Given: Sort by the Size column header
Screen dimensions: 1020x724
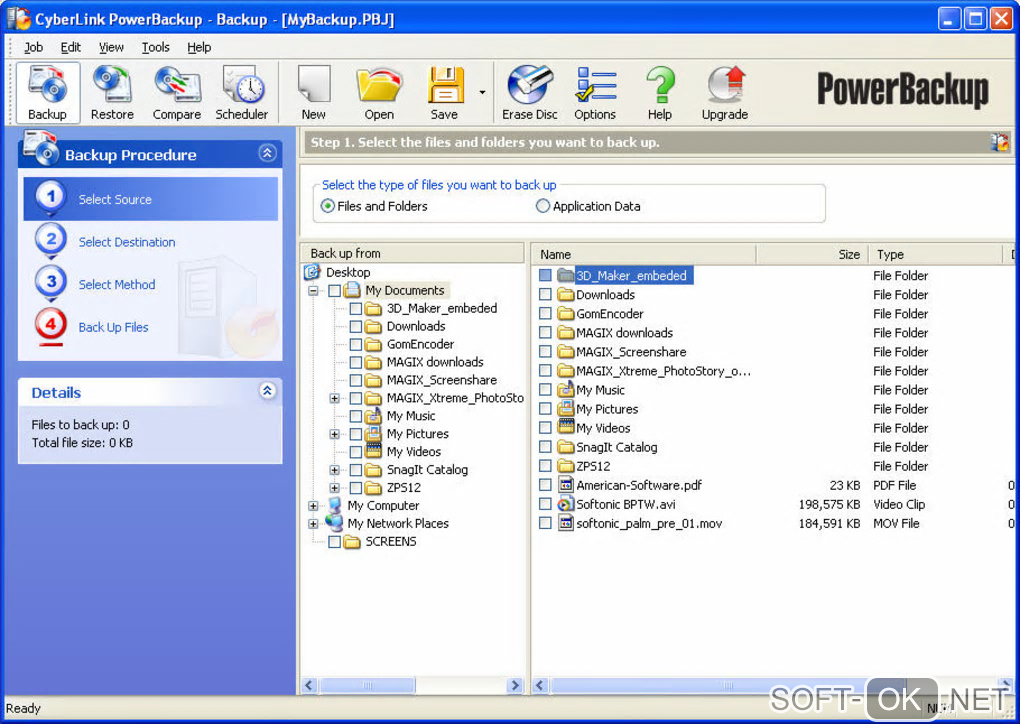Looking at the screenshot, I should click(812, 254).
